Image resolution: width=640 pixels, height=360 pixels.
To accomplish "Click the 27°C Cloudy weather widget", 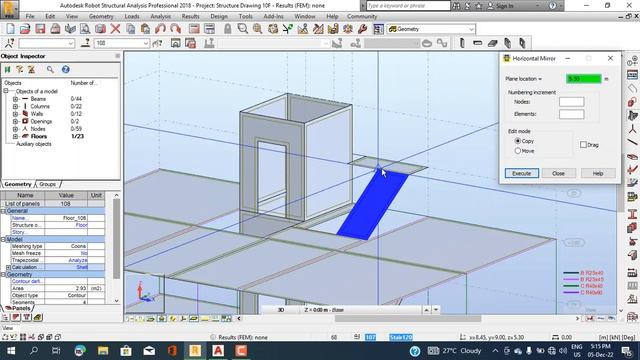I will (x=455, y=351).
